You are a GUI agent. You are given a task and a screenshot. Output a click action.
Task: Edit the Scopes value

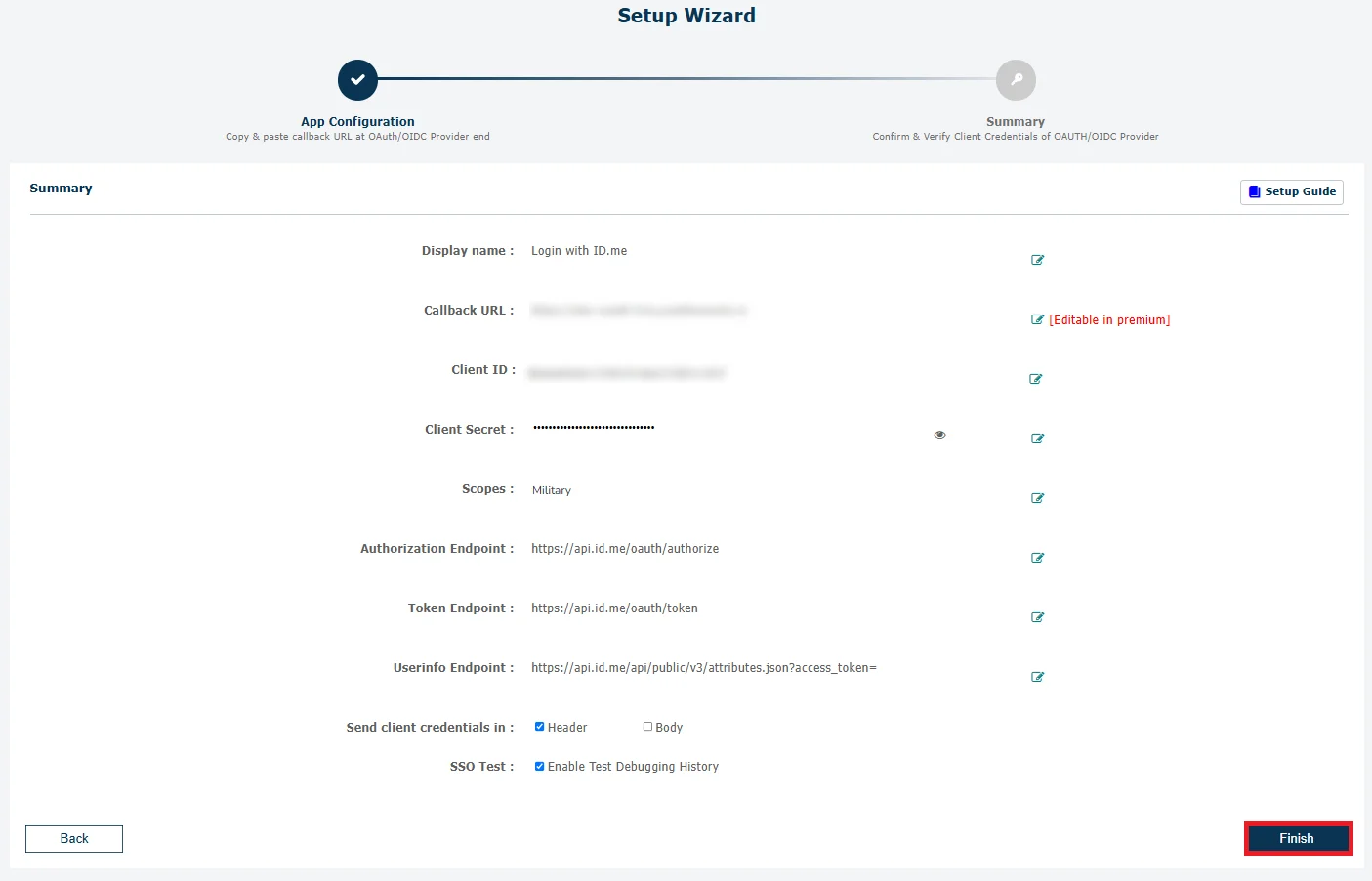click(1037, 498)
